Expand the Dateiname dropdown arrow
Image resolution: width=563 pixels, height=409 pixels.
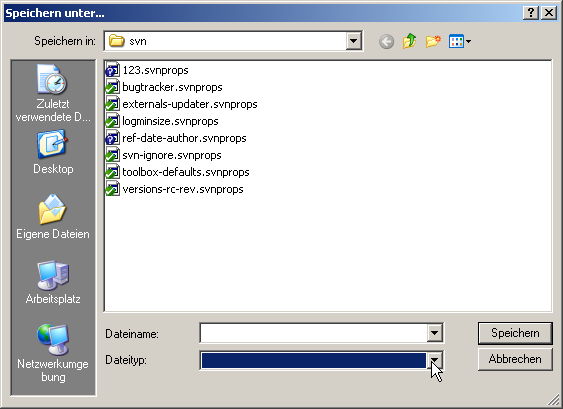pyautogui.click(x=434, y=333)
